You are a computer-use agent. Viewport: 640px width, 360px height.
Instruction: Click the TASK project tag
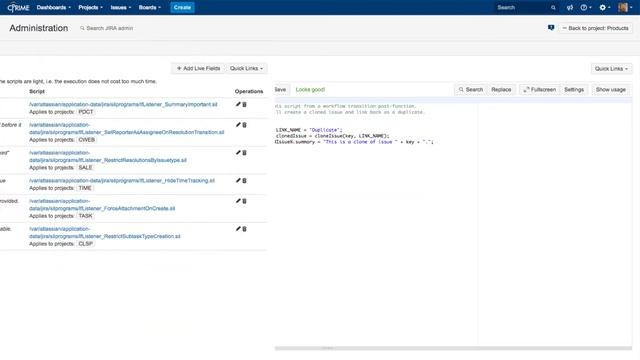tap(85, 216)
